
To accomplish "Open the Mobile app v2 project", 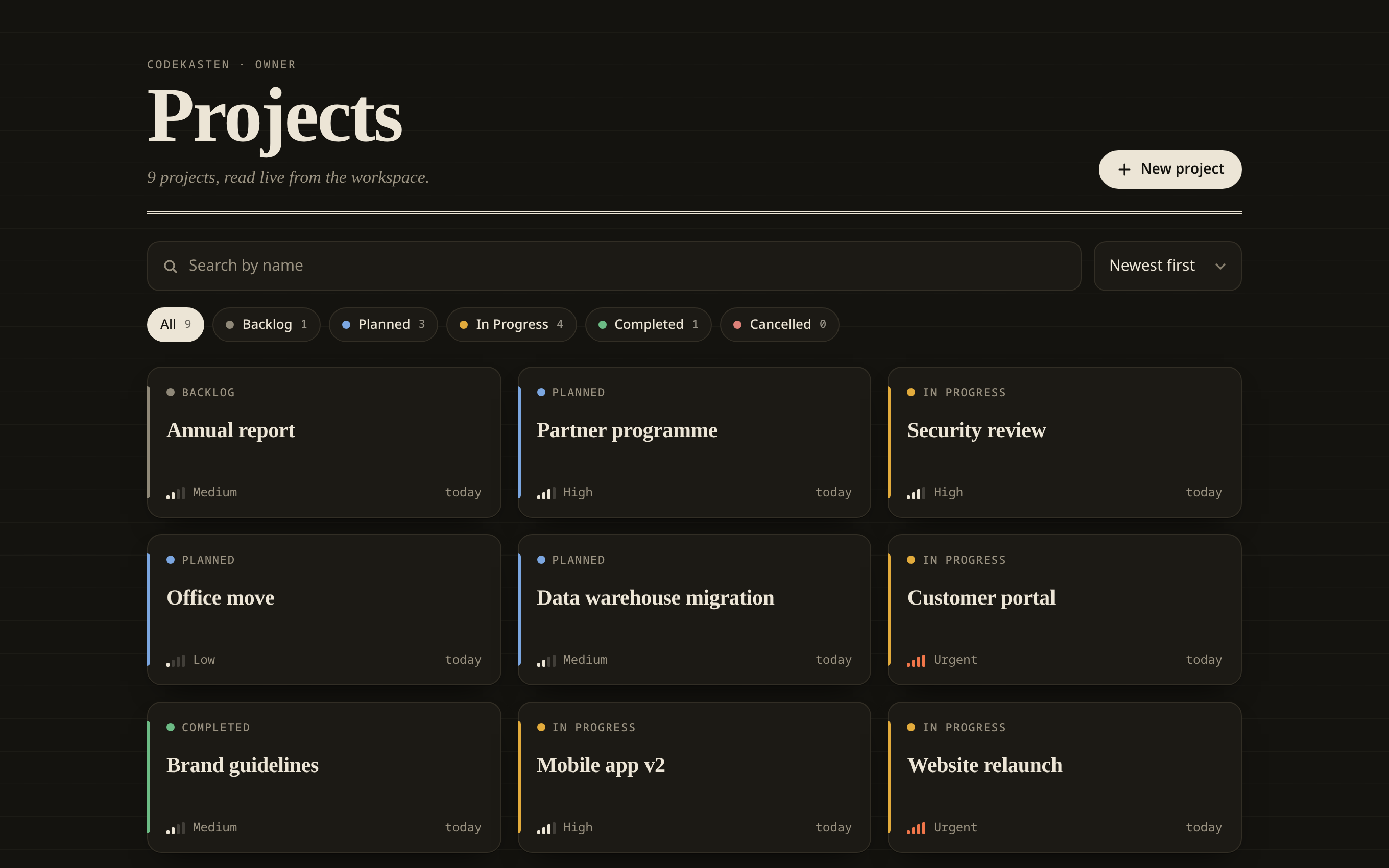I will click(x=694, y=777).
